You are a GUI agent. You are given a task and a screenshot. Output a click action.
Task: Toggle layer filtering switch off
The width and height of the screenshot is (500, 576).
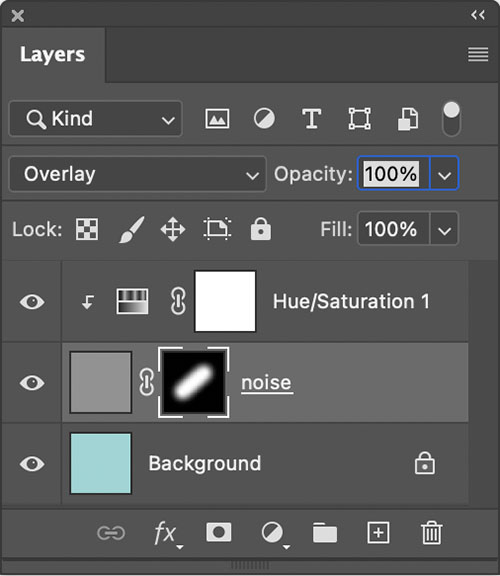coord(452,119)
